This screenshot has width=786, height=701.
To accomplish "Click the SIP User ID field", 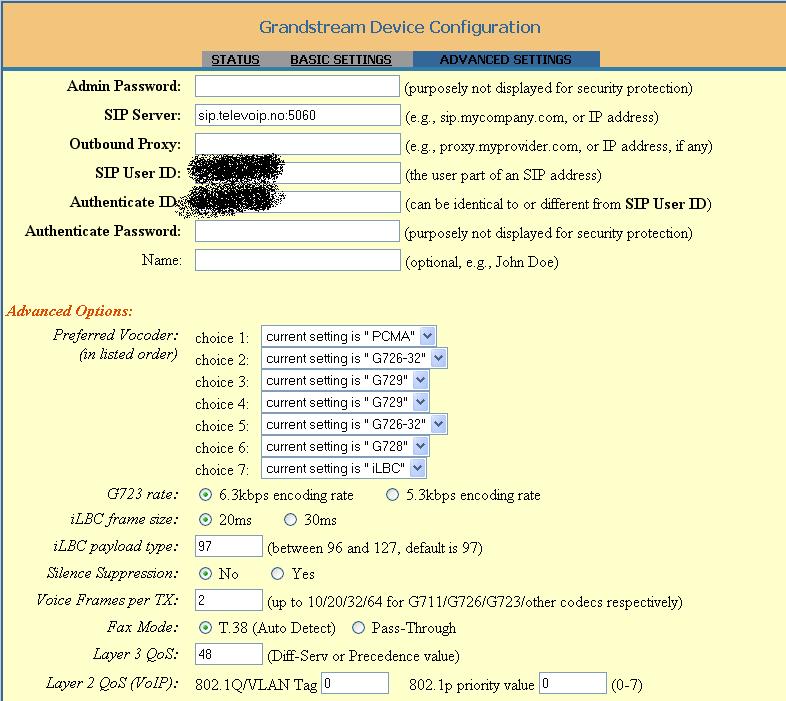I will 297,173.
